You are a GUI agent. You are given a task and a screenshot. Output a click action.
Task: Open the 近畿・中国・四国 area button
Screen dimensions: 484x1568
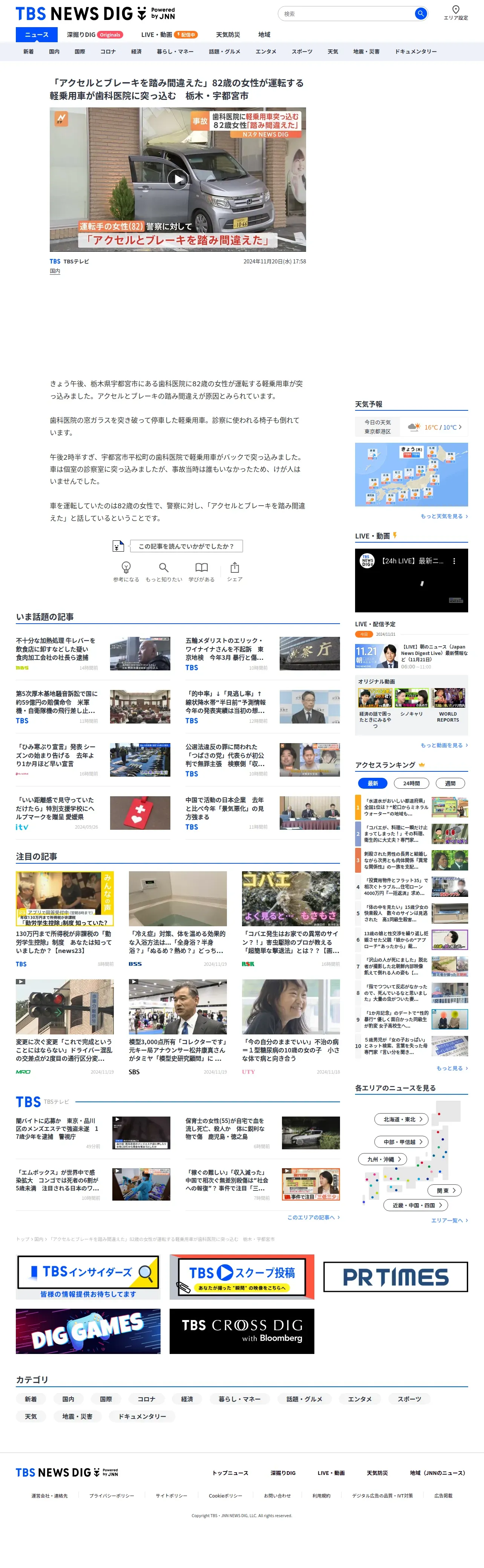click(x=417, y=1205)
